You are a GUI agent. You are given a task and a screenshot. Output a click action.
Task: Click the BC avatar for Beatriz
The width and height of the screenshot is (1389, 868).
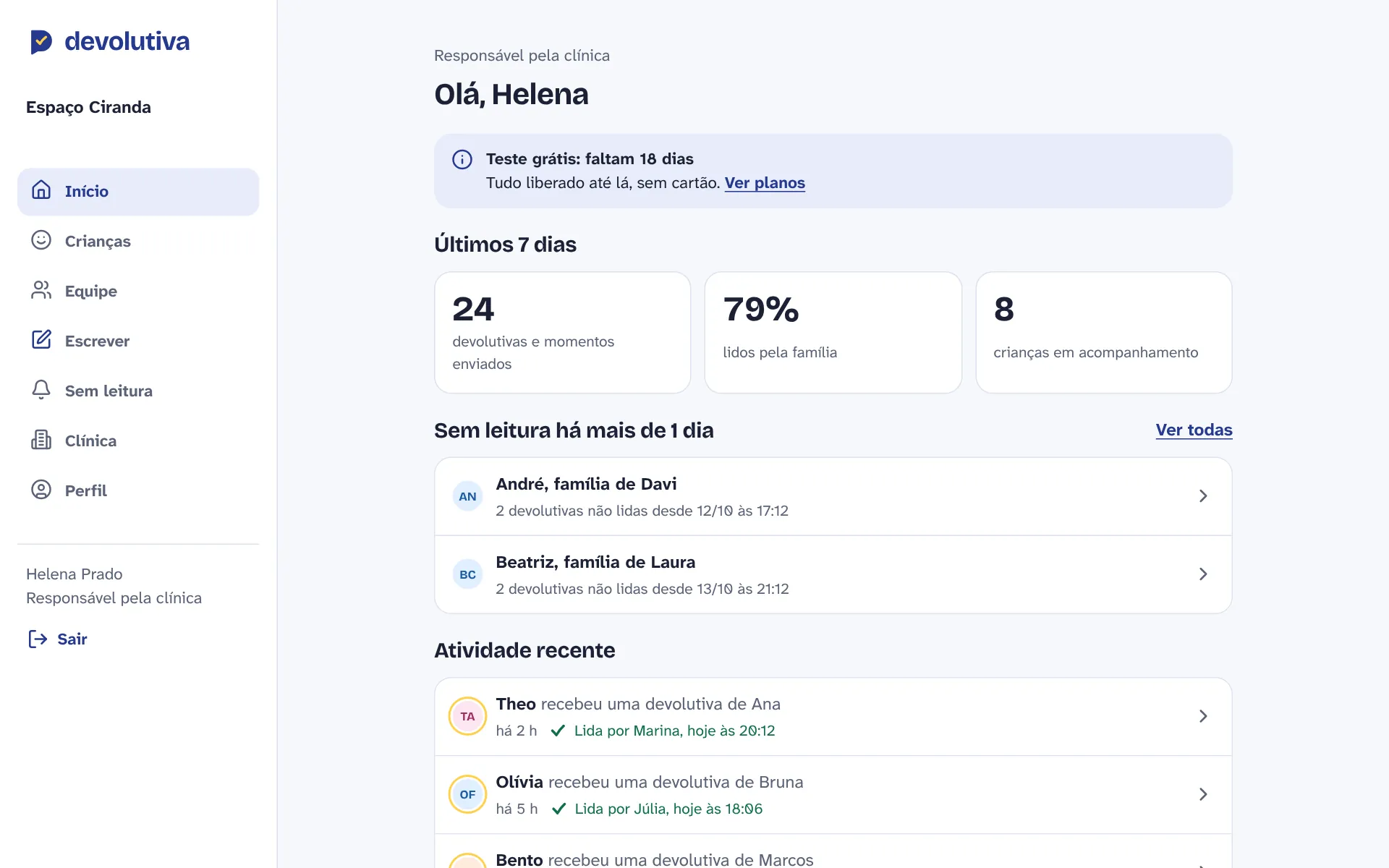[467, 574]
